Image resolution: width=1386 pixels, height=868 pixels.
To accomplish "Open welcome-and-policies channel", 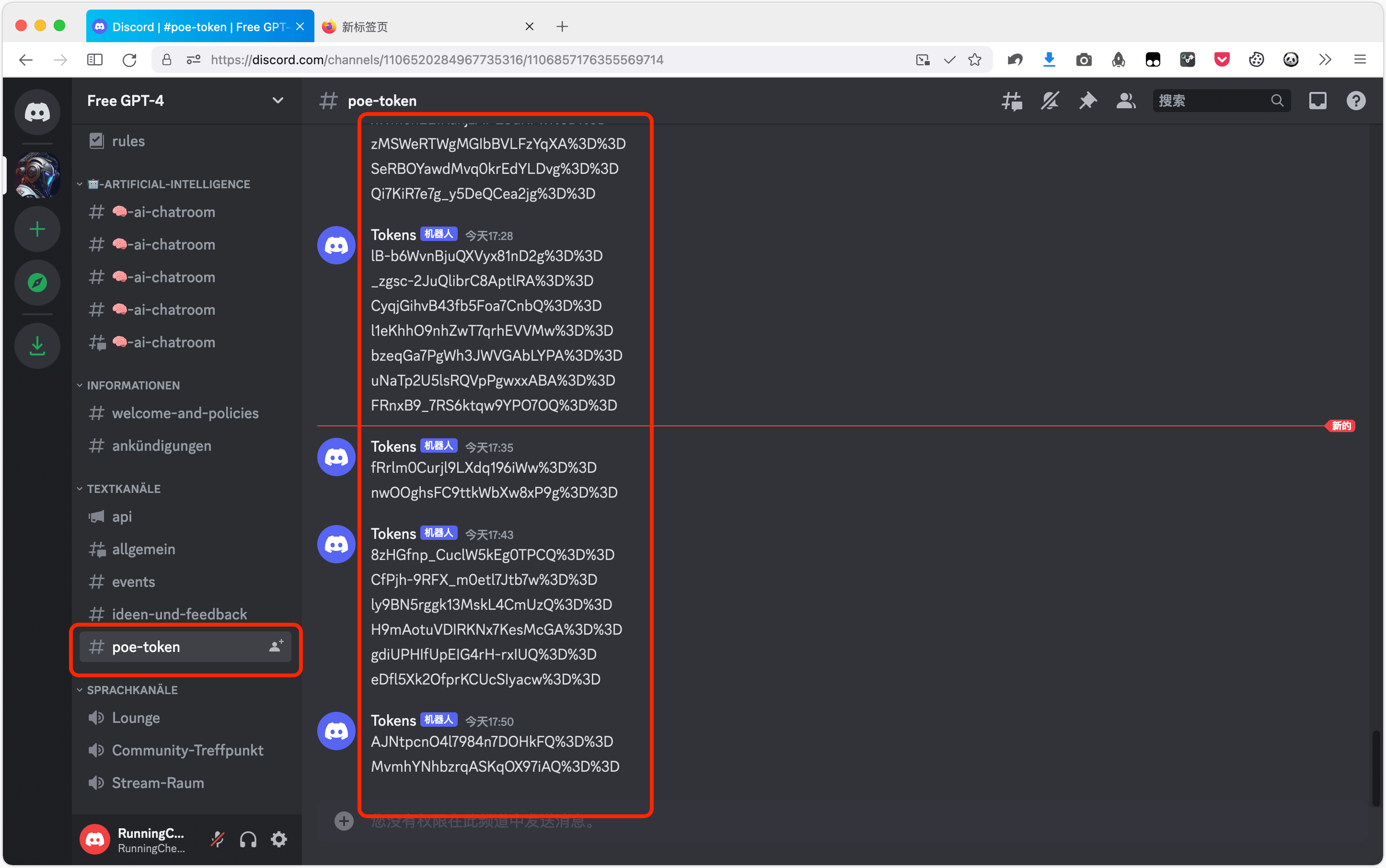I will 186,413.
